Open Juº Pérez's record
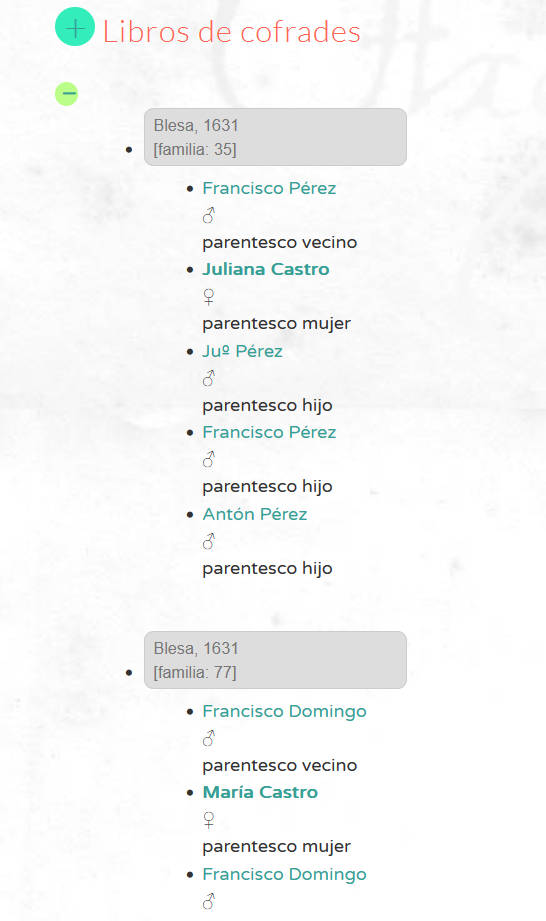Viewport: 546px width, 921px height. (242, 351)
